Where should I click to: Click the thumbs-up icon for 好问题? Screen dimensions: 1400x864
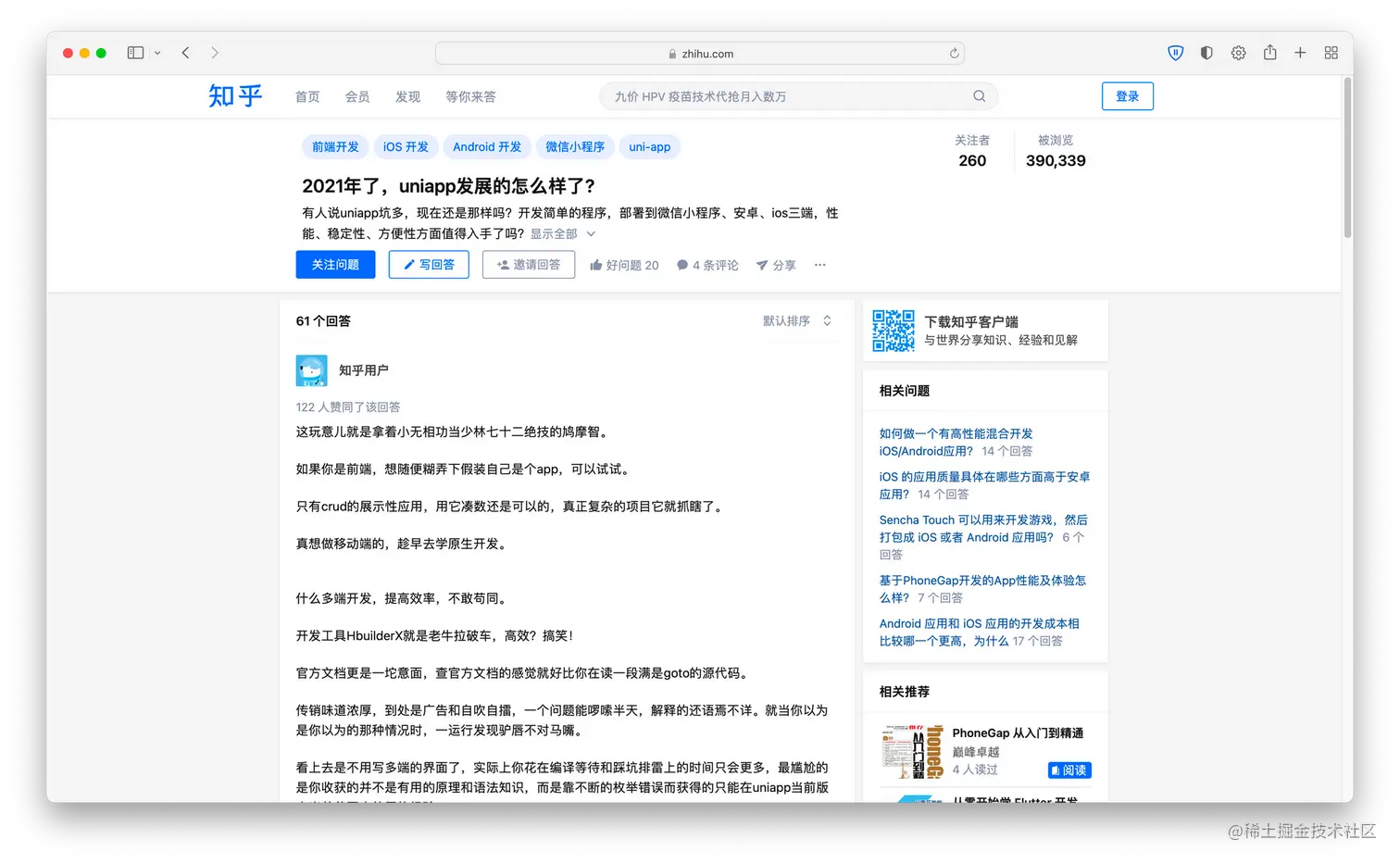click(x=598, y=265)
